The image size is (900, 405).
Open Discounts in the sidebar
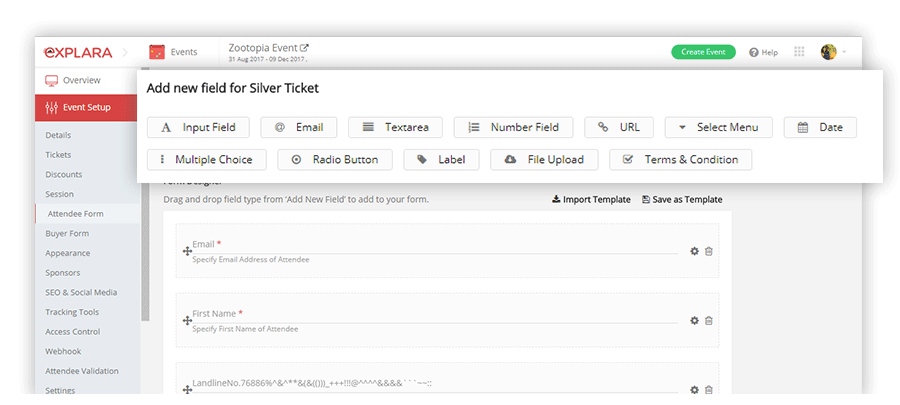click(64, 174)
